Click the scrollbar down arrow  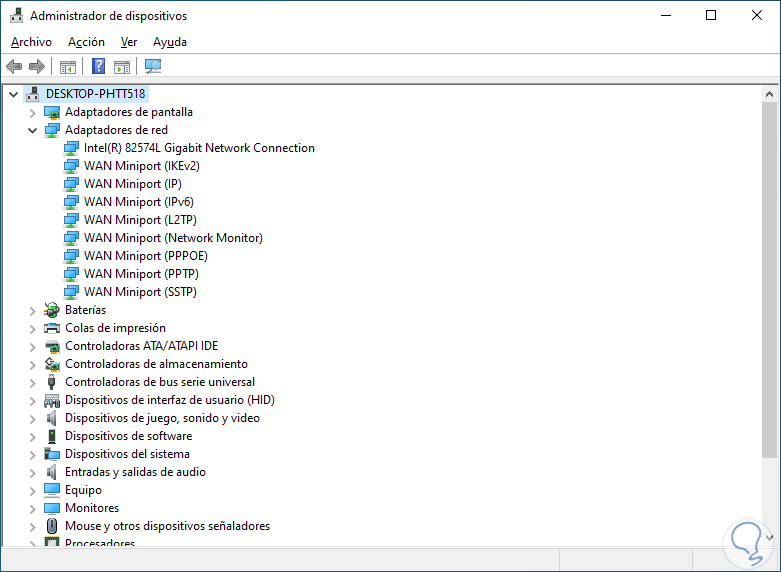769,538
